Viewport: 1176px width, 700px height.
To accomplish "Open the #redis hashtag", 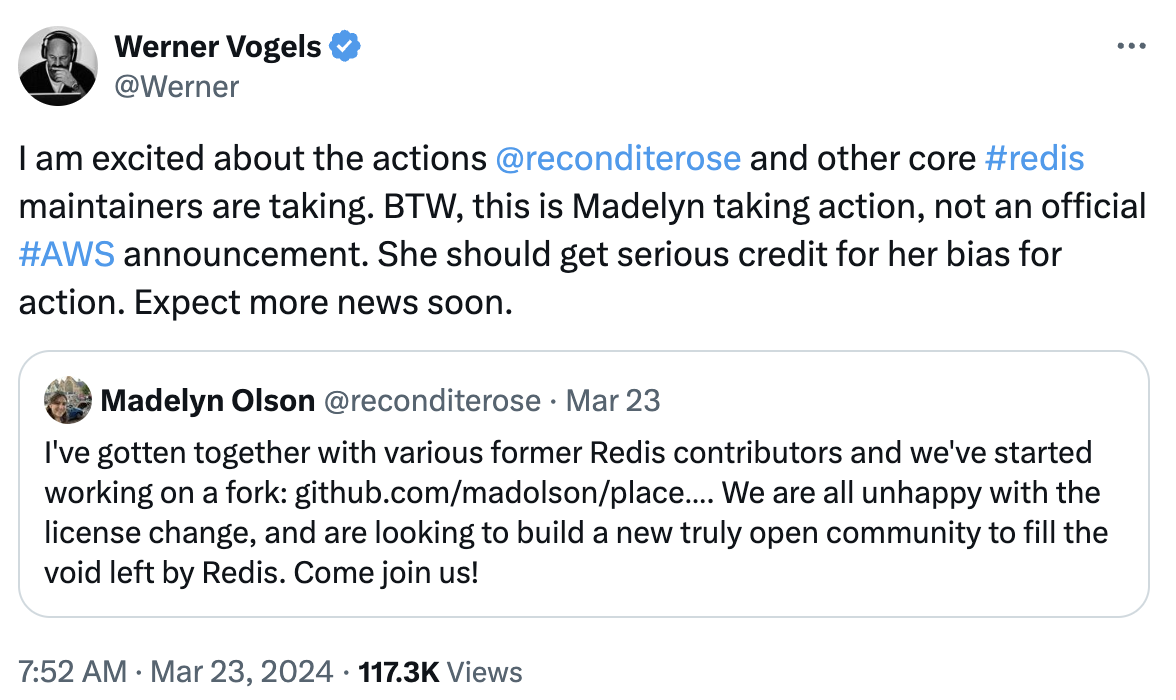I will pyautogui.click(x=1035, y=159).
